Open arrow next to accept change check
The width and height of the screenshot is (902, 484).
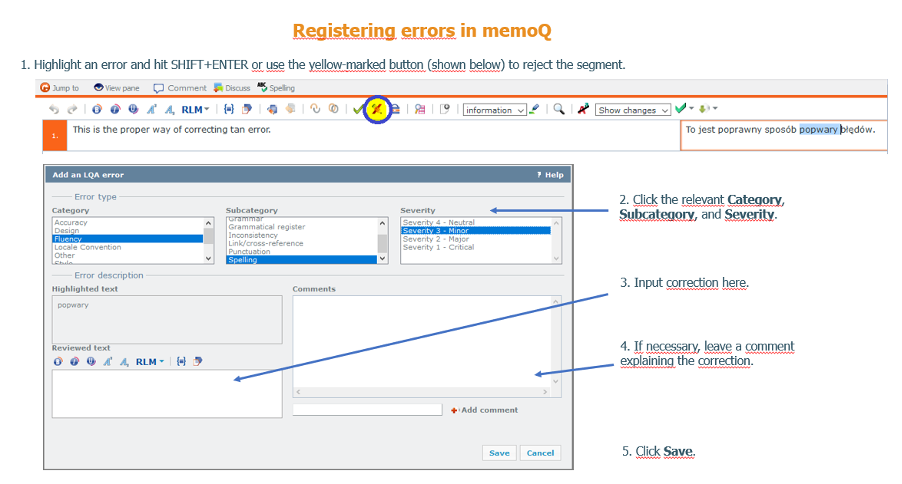pos(691,108)
